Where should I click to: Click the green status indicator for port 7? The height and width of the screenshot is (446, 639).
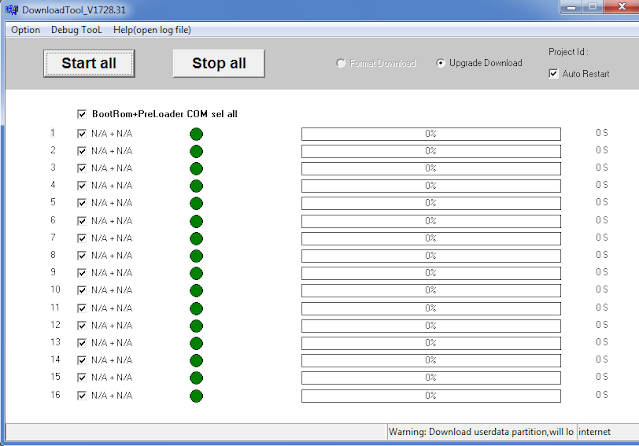click(196, 238)
